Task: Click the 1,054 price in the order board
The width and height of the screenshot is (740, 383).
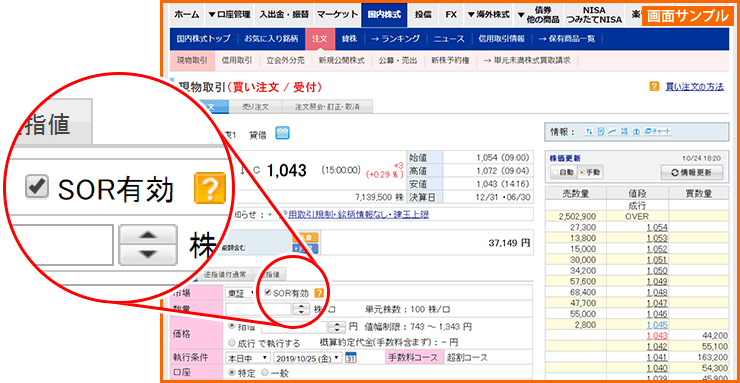Action: click(x=657, y=227)
